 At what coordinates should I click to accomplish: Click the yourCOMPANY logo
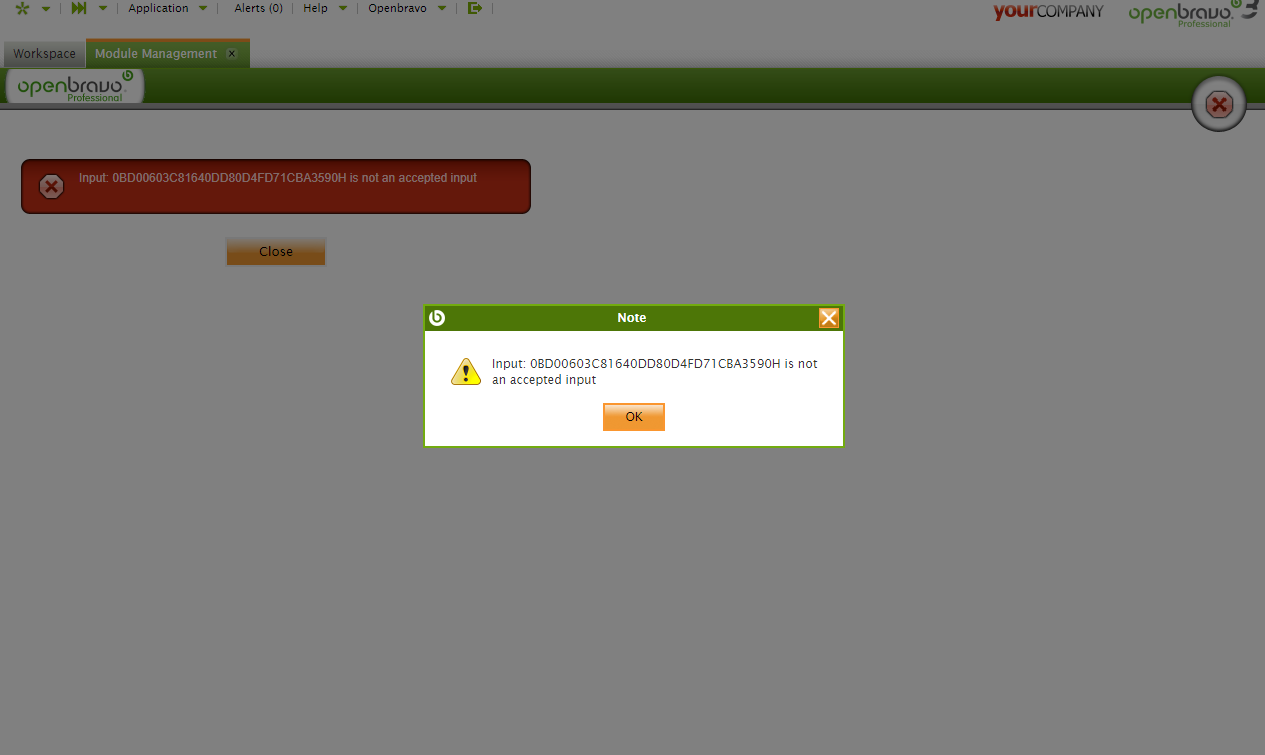[x=1048, y=12]
